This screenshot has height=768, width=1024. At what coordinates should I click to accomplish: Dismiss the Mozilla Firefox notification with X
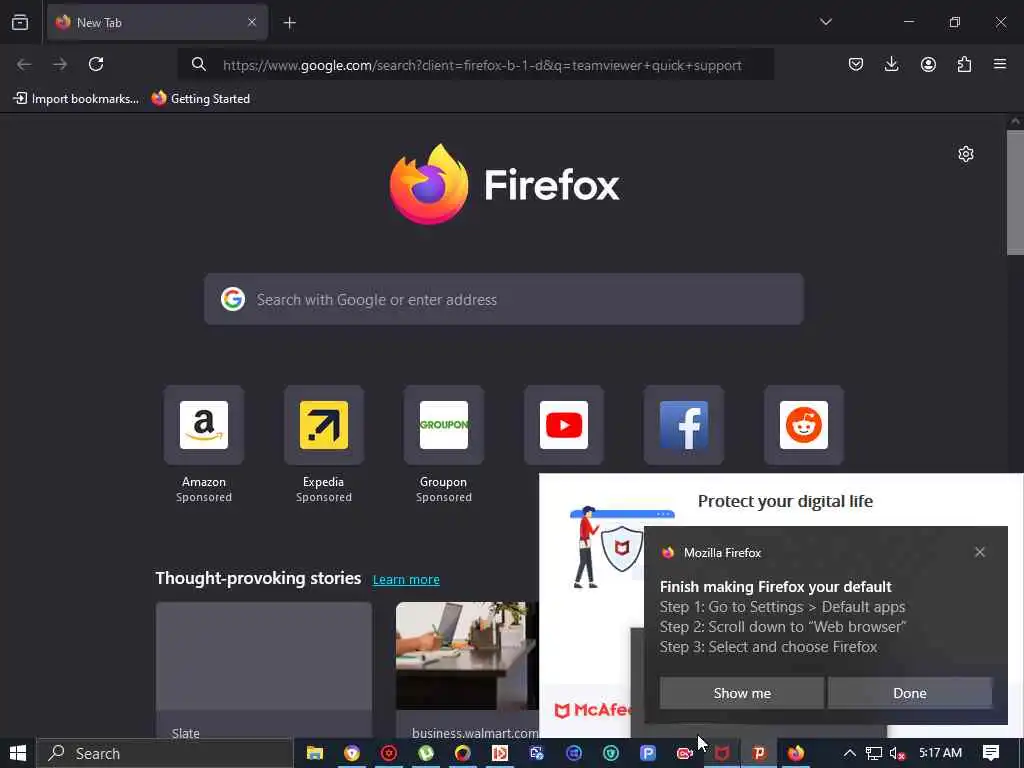(980, 552)
